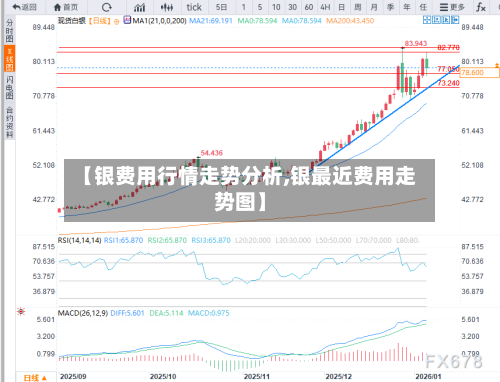This screenshot has width=500, height=382.
Task: Select the 5日 period
Action: click(221, 7)
